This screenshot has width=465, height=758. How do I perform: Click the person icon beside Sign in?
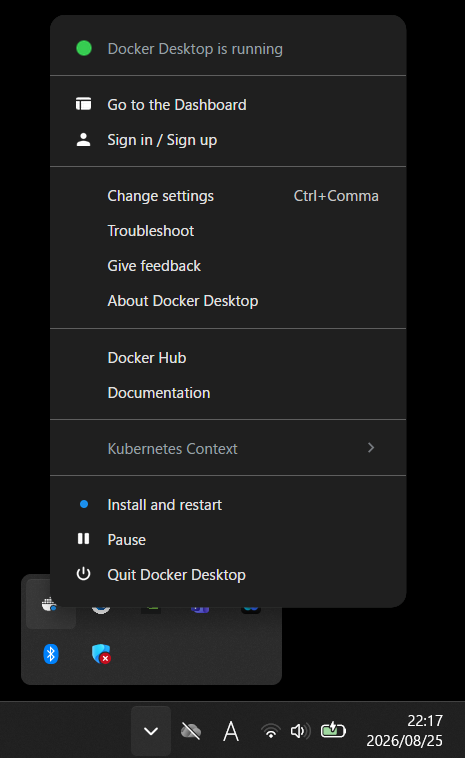point(84,140)
